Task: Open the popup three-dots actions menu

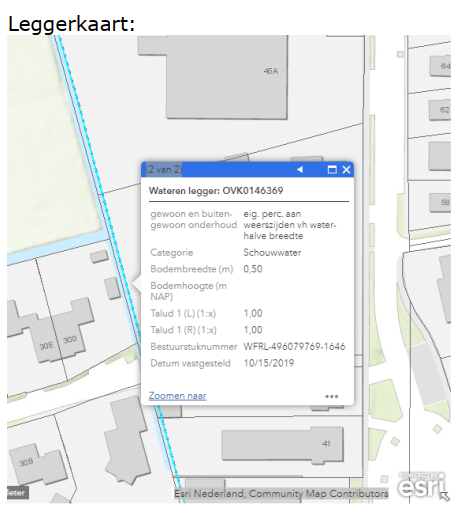Action: pyautogui.click(x=331, y=396)
